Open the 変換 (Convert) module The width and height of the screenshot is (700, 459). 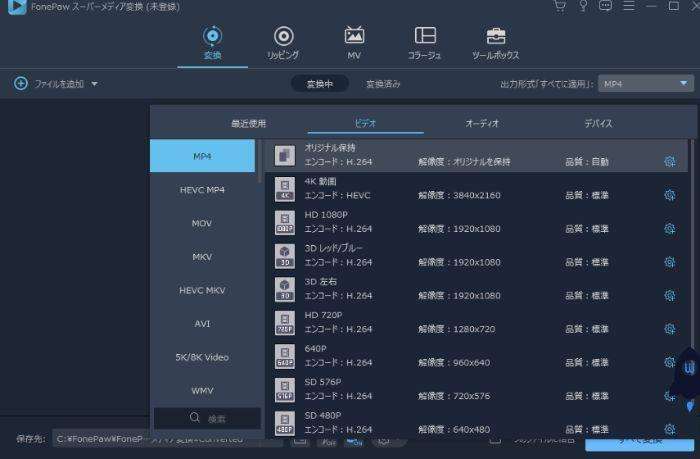coord(212,43)
